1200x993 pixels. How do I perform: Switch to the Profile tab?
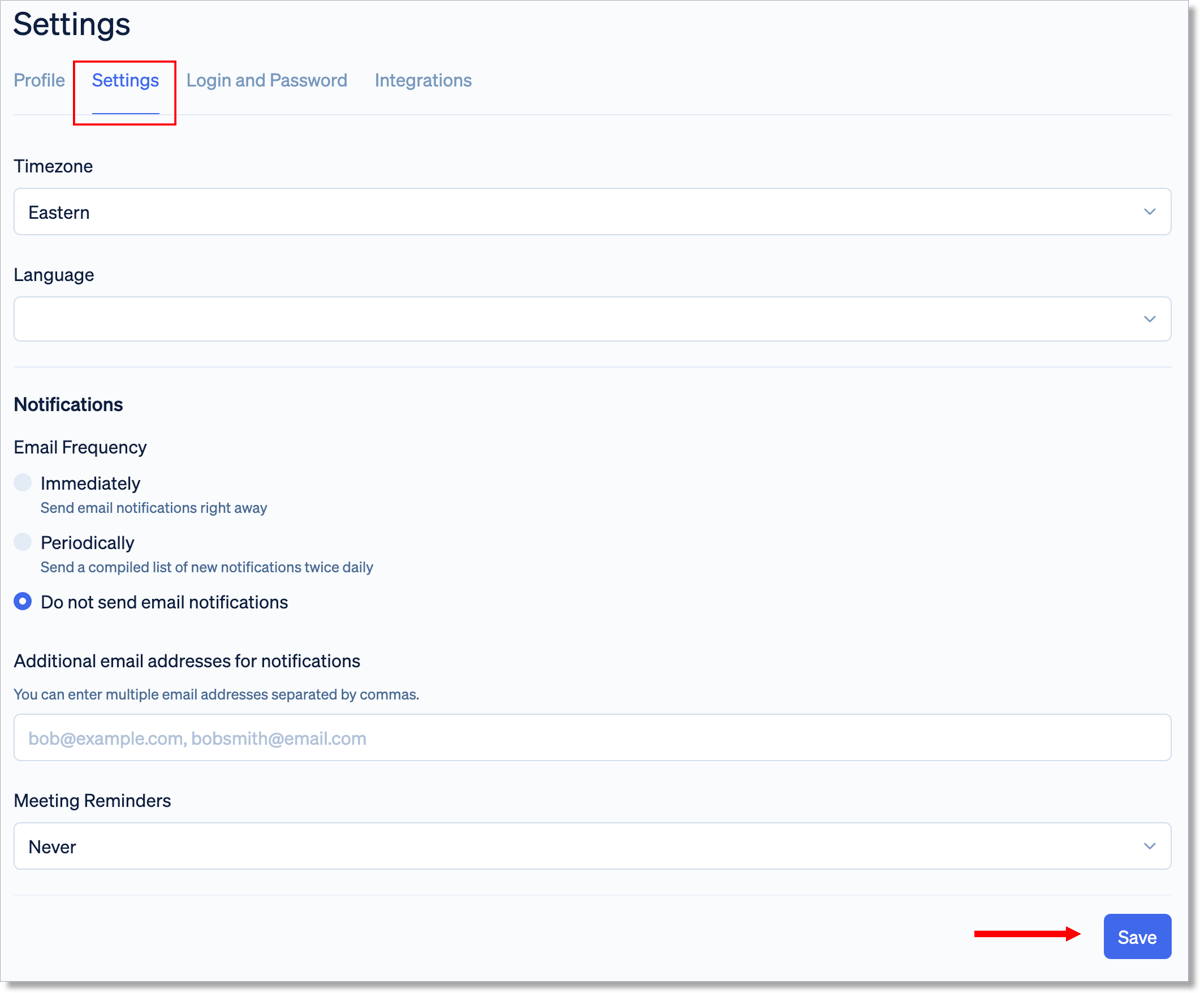tap(38, 80)
